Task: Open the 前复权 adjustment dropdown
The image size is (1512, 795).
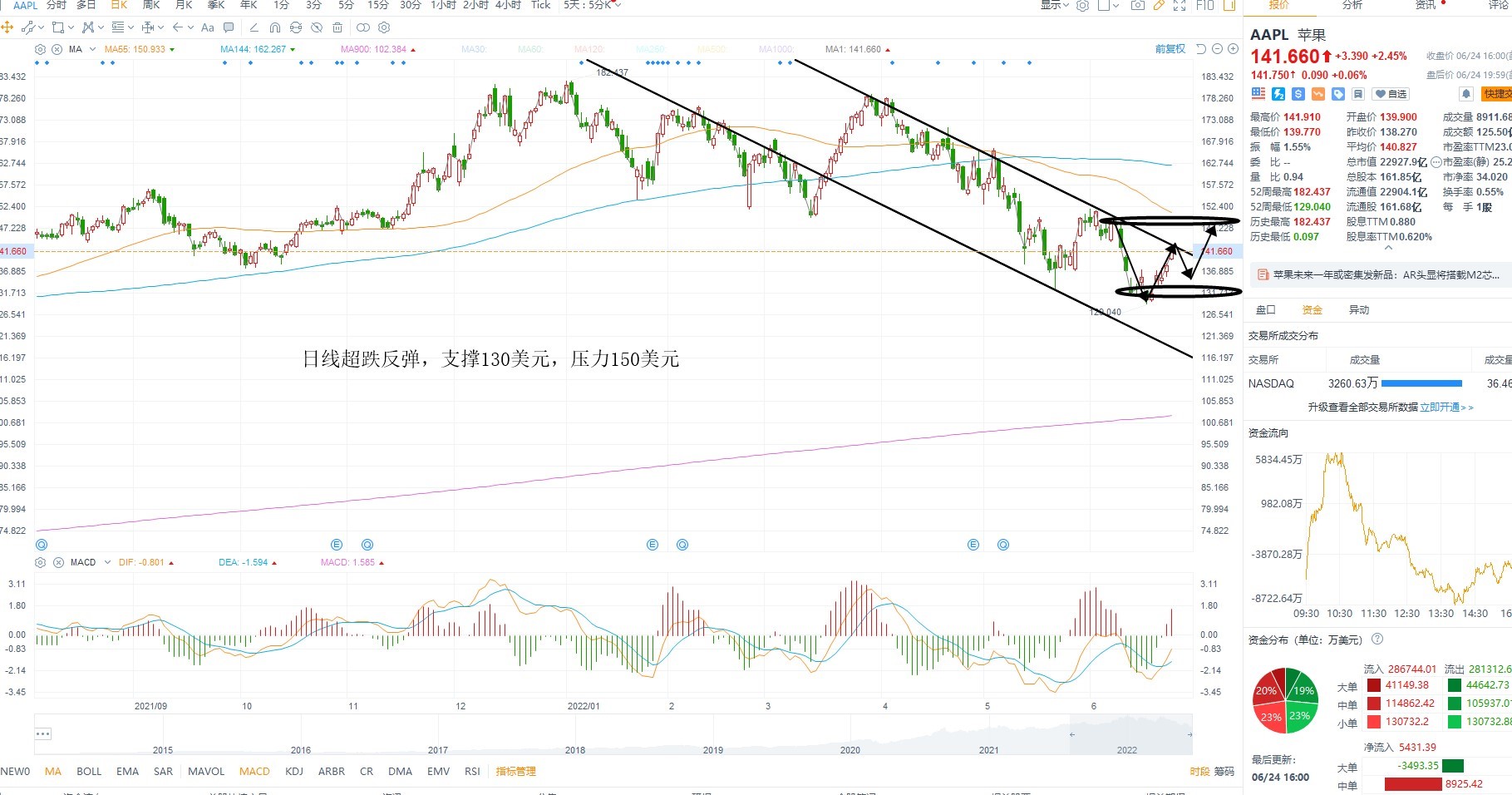Action: click(x=1170, y=49)
